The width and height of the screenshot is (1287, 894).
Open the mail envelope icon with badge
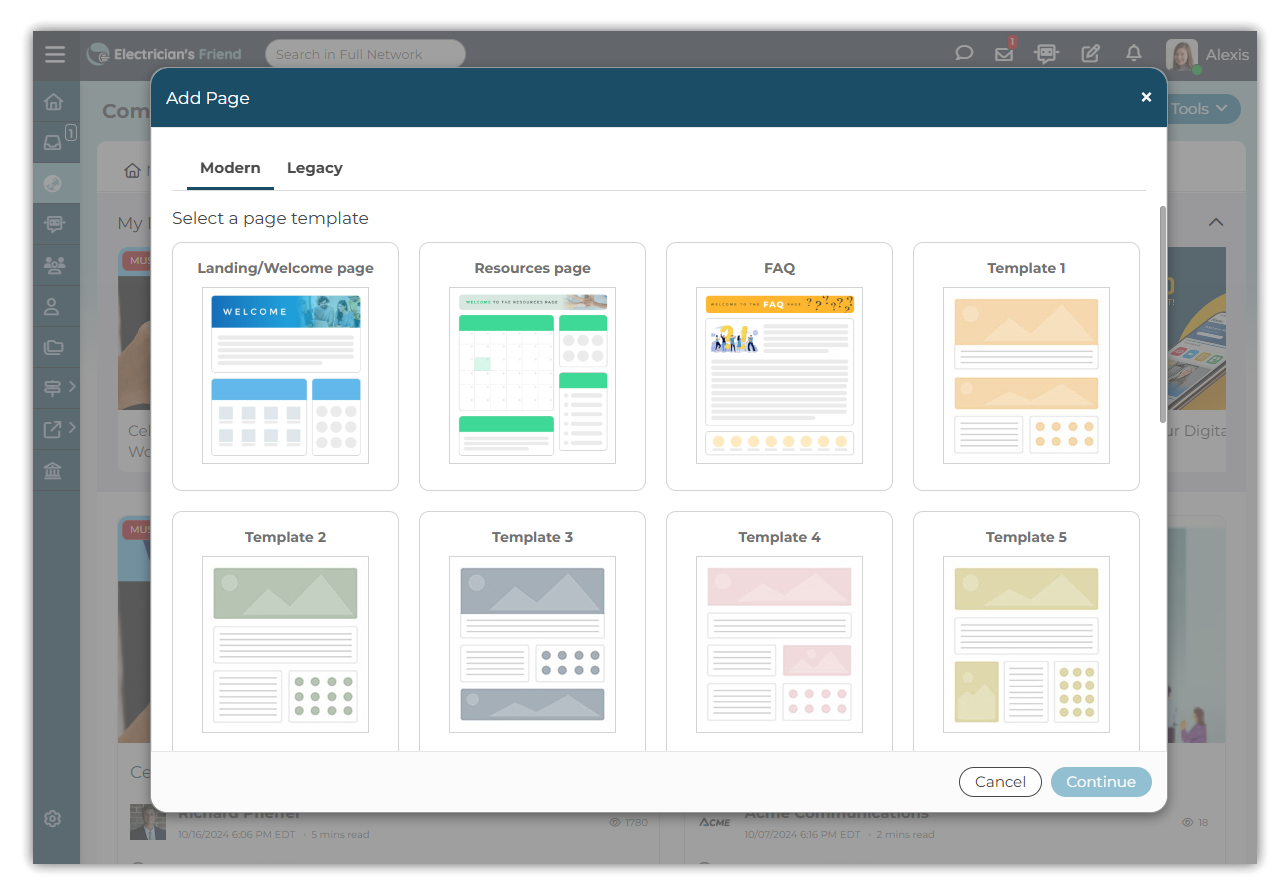(x=1004, y=54)
